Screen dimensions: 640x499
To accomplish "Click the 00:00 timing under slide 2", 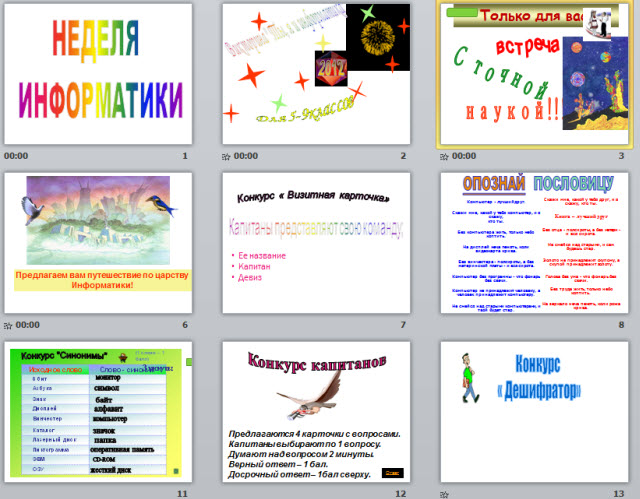I will click(246, 156).
